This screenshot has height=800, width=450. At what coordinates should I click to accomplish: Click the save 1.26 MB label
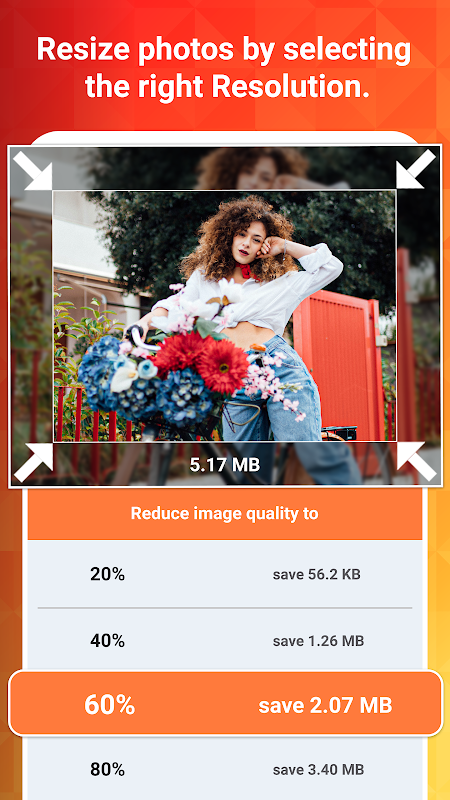click(318, 641)
